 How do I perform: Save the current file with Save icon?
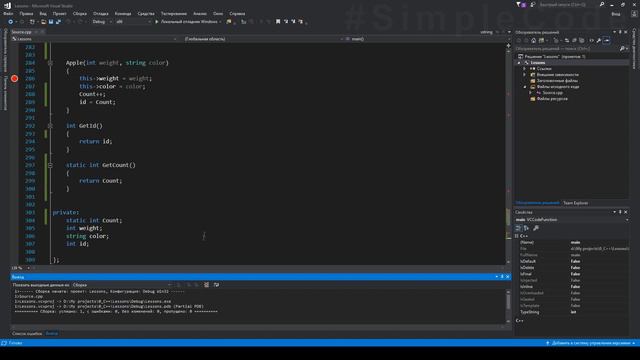click(x=51, y=22)
